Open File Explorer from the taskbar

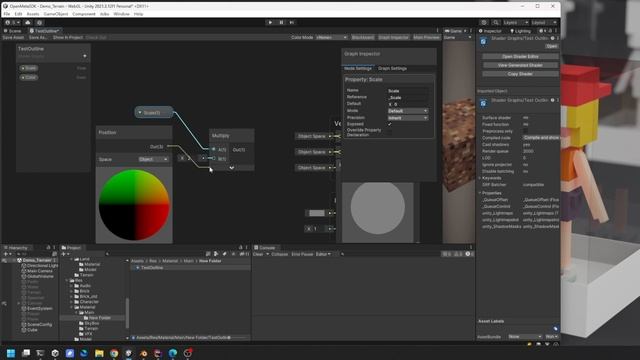(x=99, y=353)
